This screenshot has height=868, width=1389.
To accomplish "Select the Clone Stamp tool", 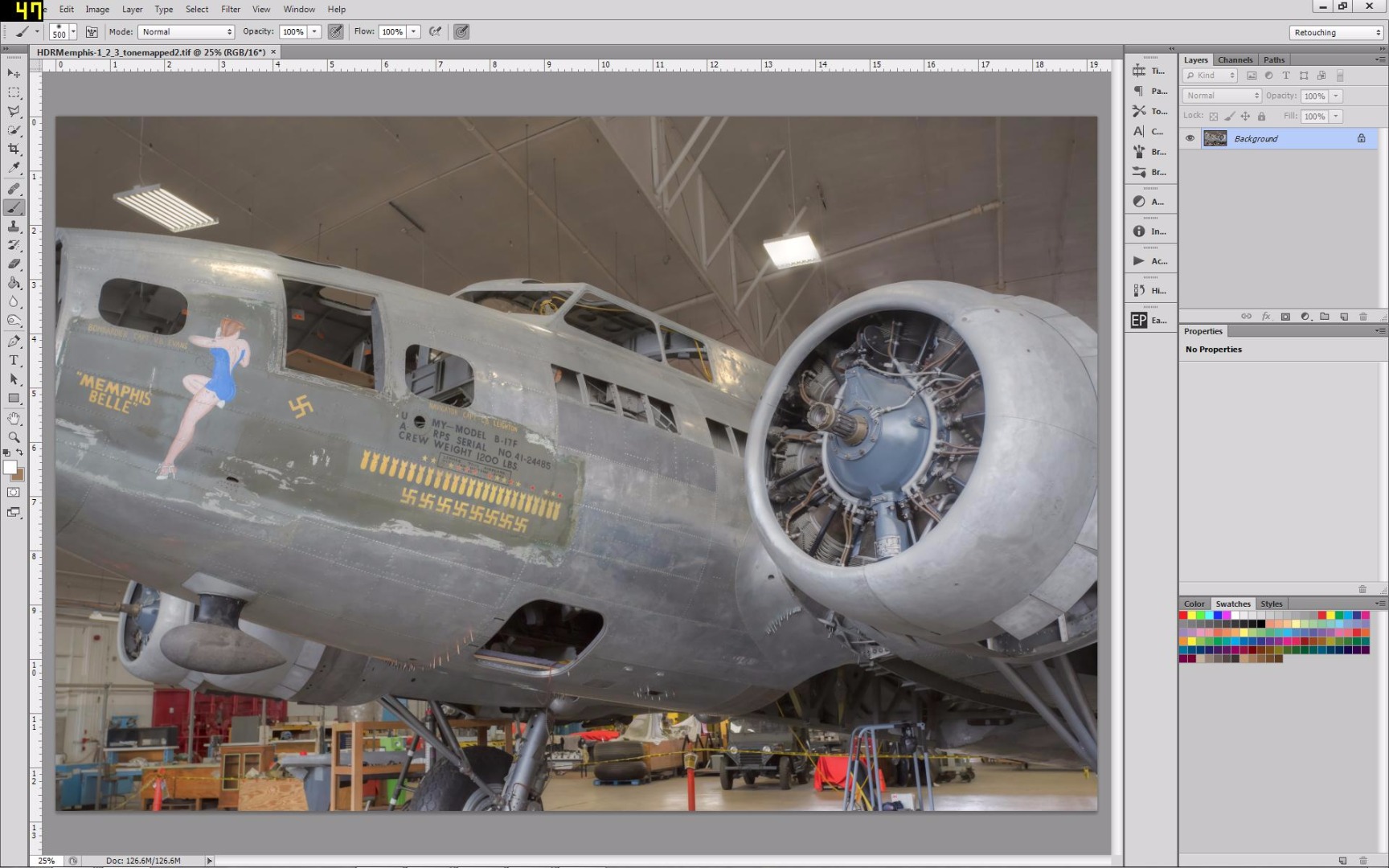I will pyautogui.click(x=14, y=227).
